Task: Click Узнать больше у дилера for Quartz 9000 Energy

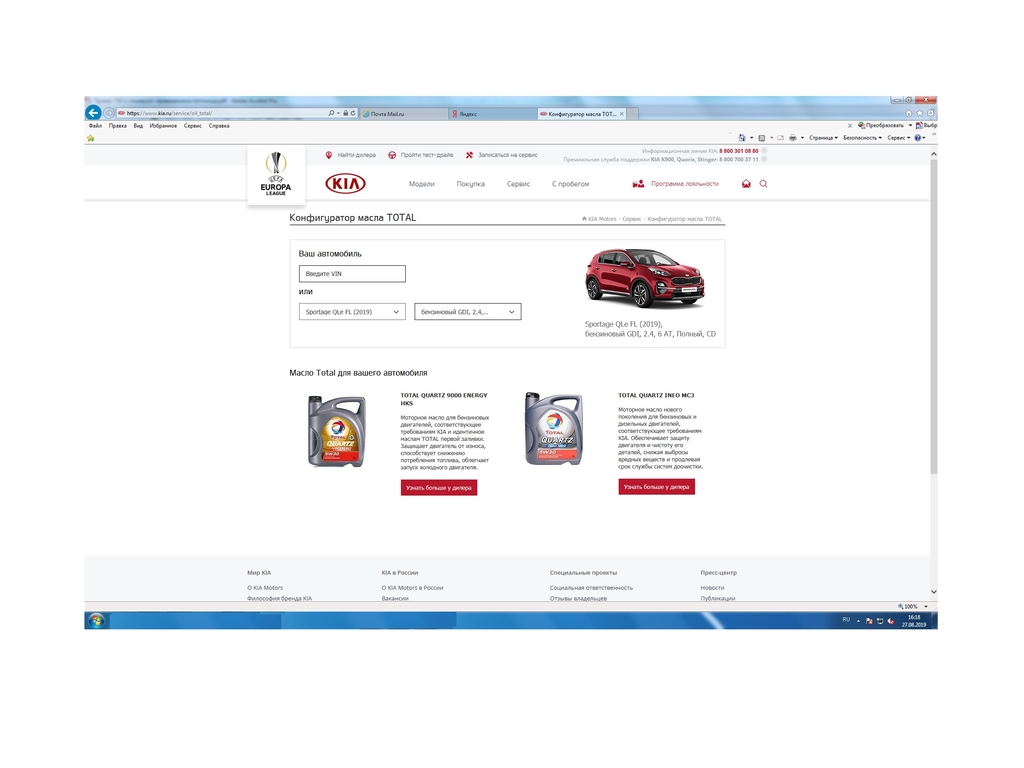Action: [x=439, y=488]
